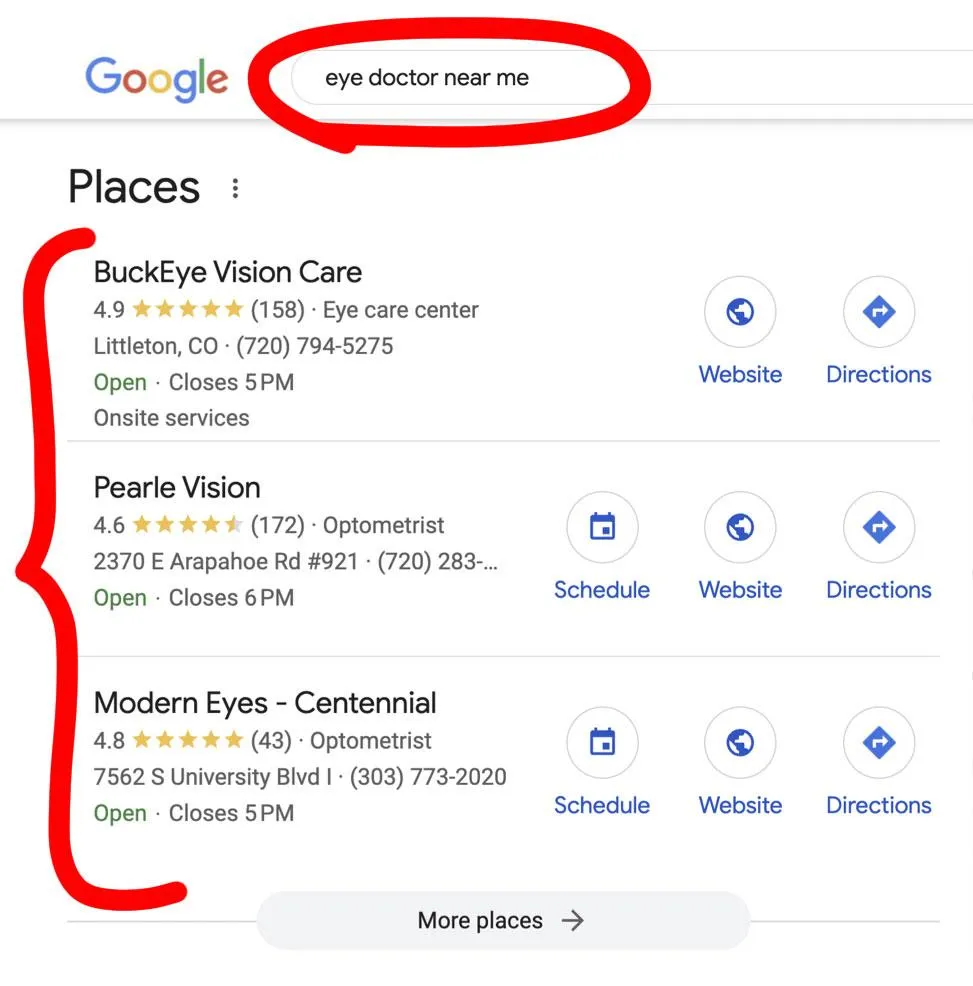Viewport: 973px width, 986px height.
Task: Open the Pearle Vision listing title
Action: point(177,487)
